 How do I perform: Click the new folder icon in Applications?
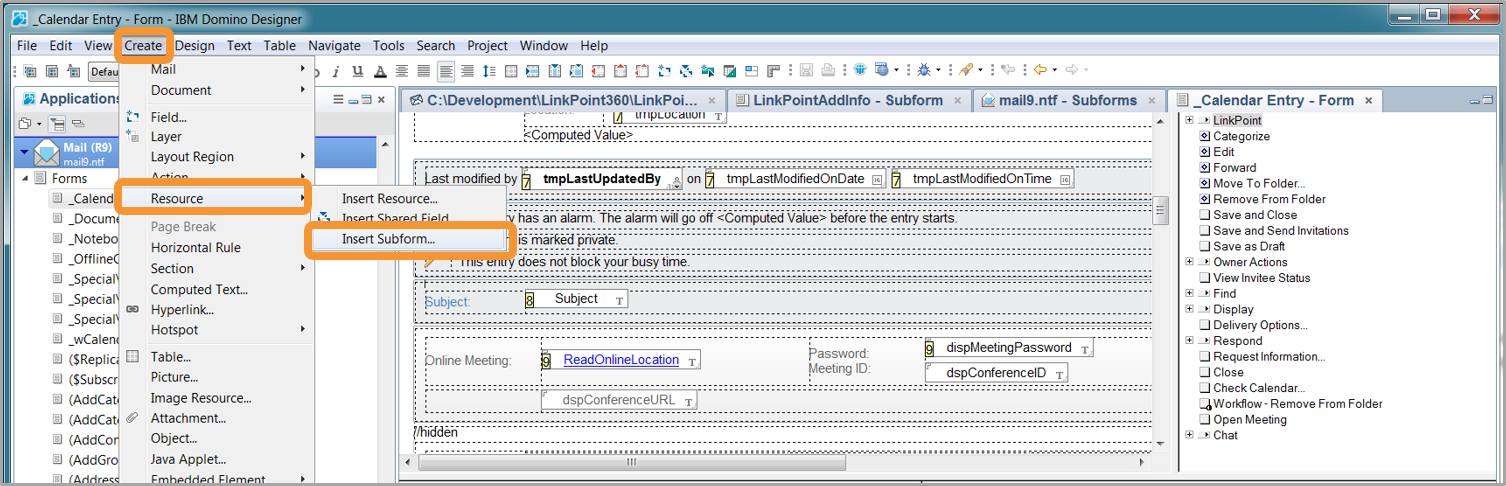tap(25, 123)
